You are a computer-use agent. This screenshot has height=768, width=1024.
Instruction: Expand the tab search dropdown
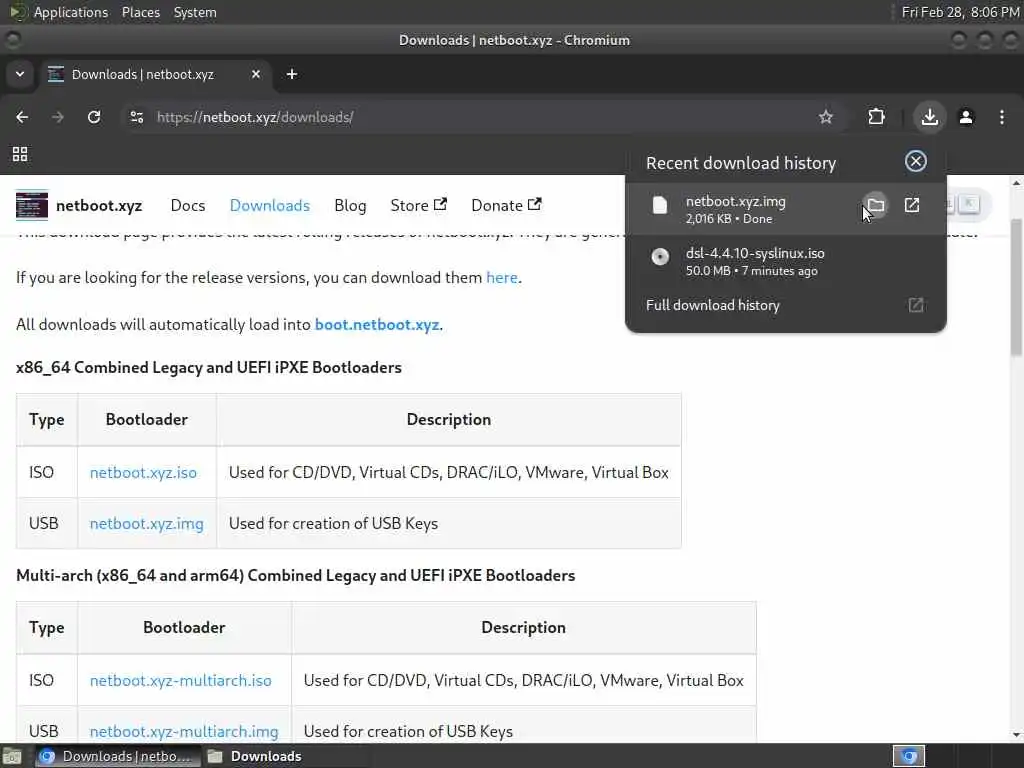point(20,74)
